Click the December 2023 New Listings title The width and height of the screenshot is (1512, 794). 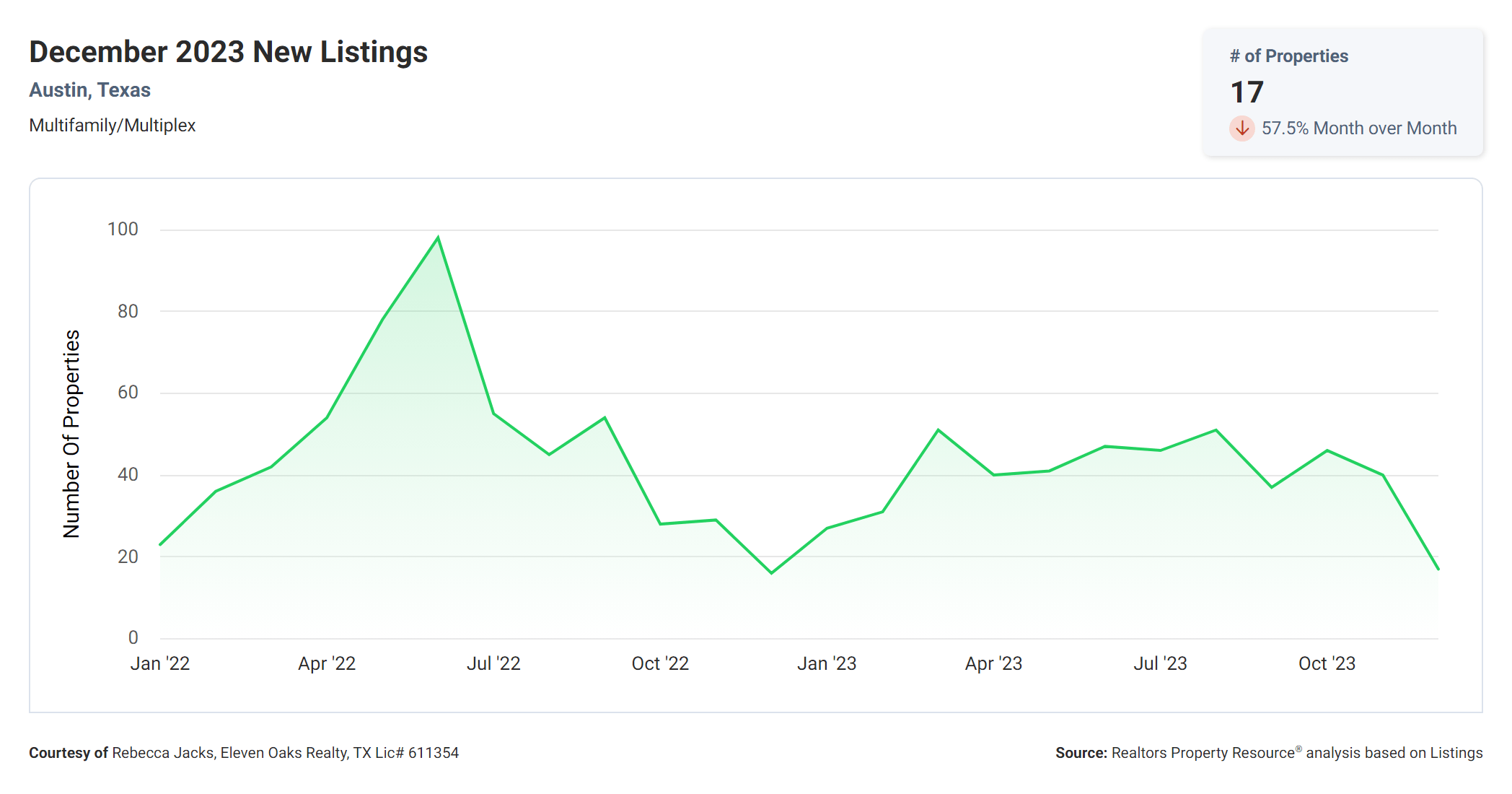pos(228,52)
